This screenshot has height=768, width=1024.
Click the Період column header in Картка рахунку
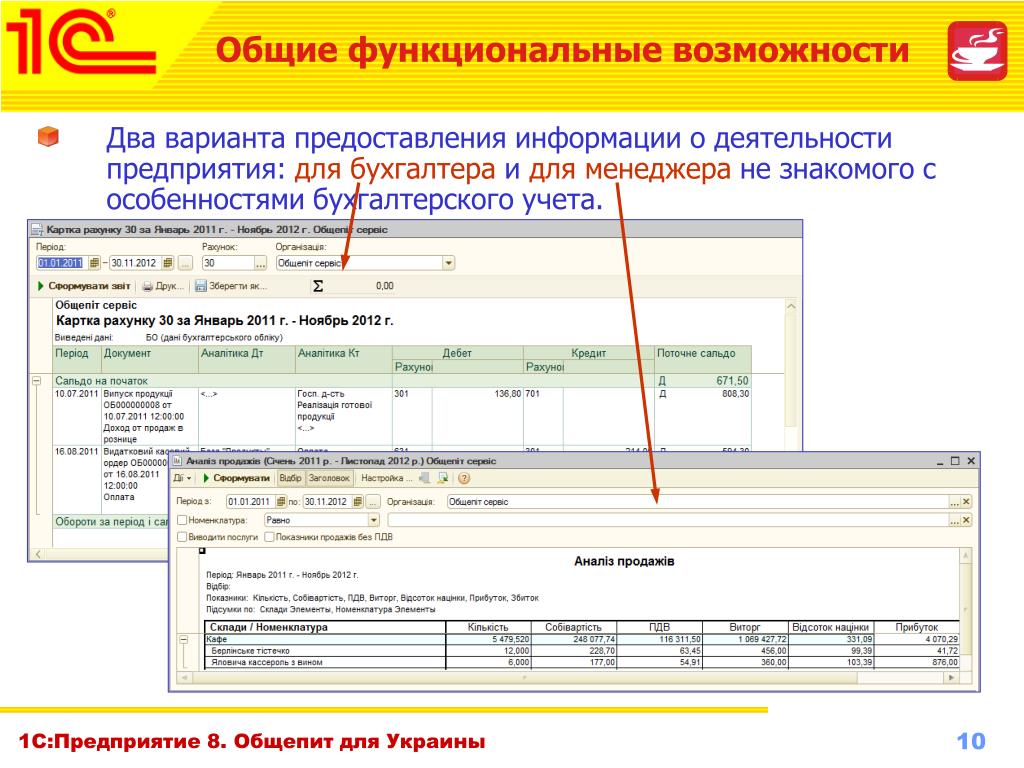click(x=77, y=359)
